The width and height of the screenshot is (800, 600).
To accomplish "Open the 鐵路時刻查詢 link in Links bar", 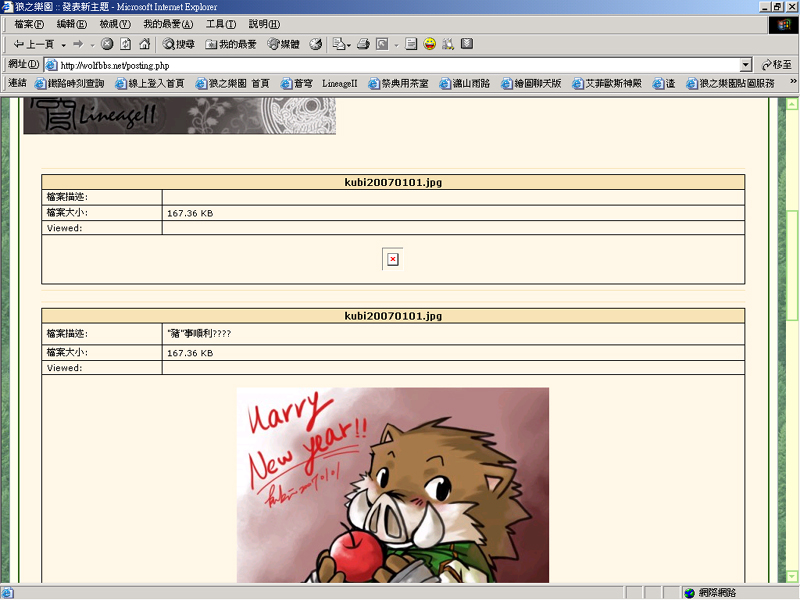I will (69, 83).
